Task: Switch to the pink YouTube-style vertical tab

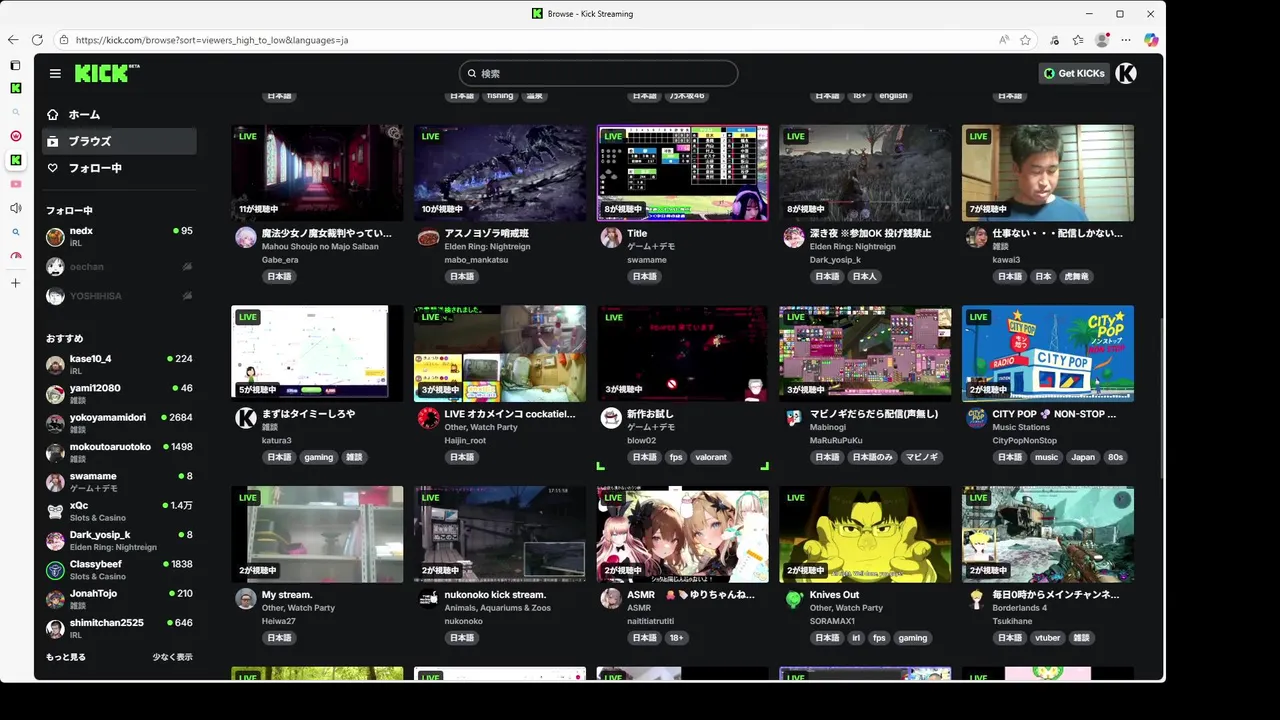Action: pos(15,184)
